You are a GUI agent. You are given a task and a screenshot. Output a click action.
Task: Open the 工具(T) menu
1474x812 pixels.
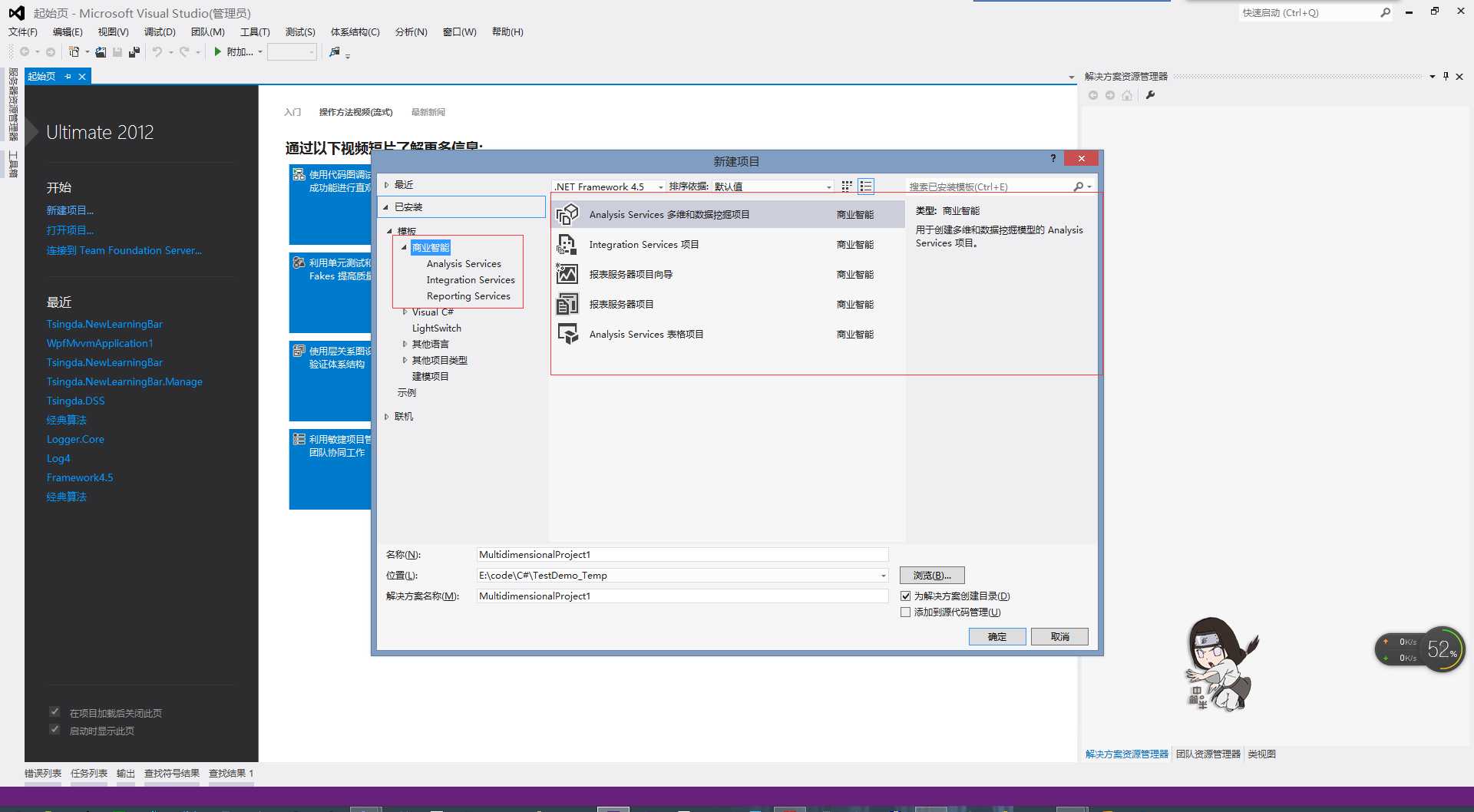tap(255, 31)
